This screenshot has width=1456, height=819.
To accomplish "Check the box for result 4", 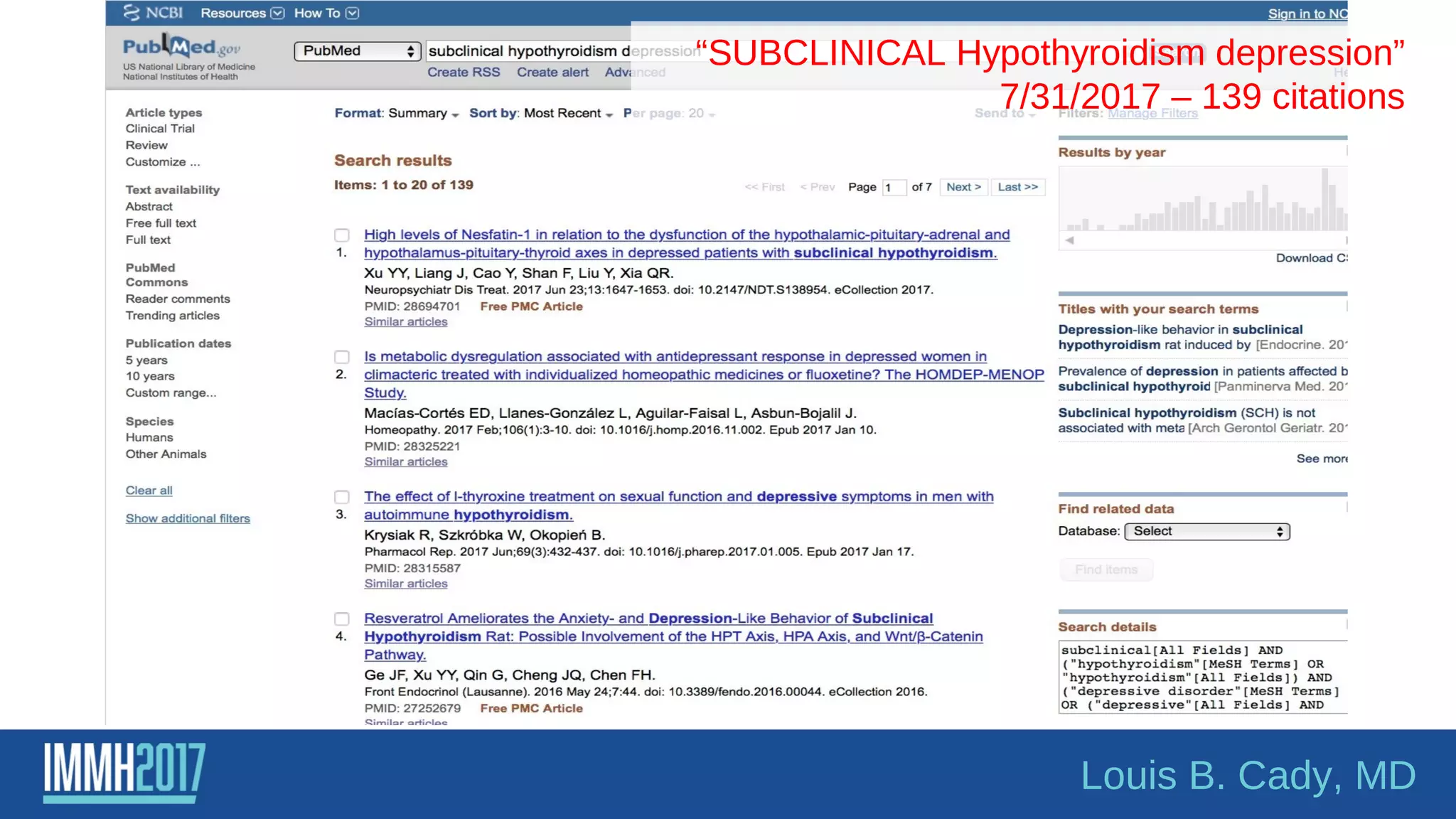I will click(x=342, y=619).
